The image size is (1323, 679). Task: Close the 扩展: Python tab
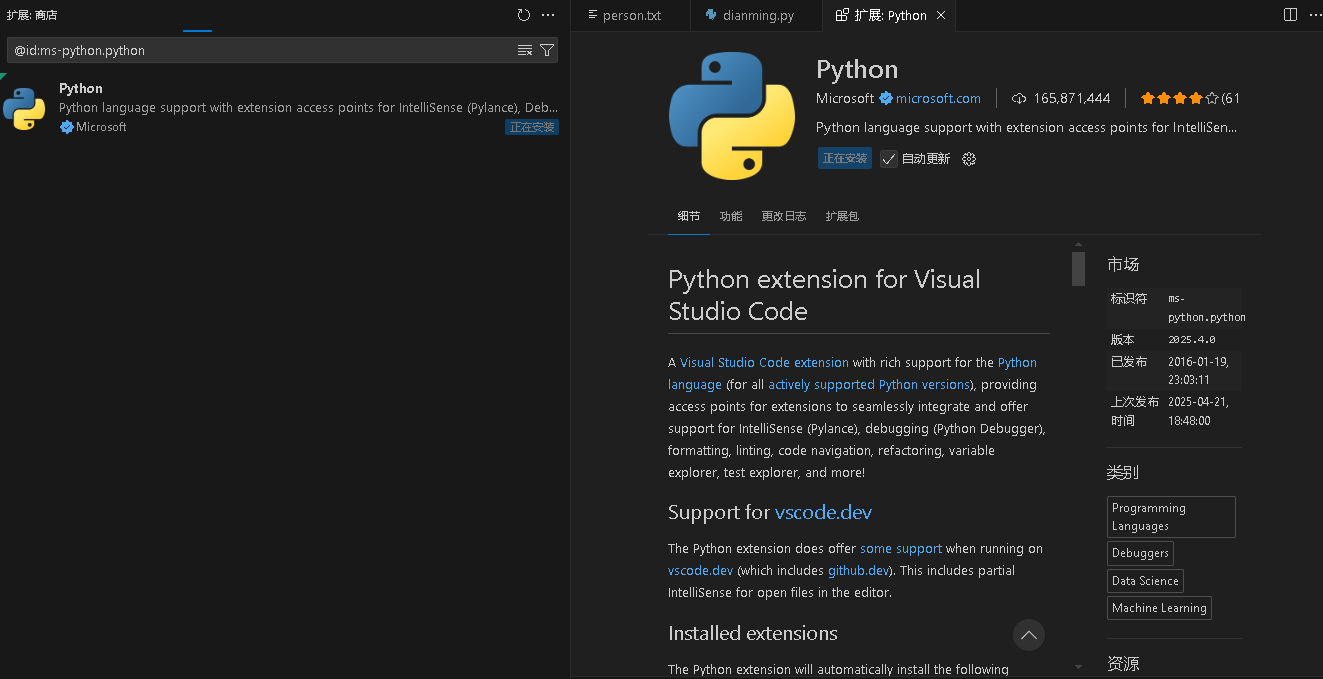pos(942,15)
